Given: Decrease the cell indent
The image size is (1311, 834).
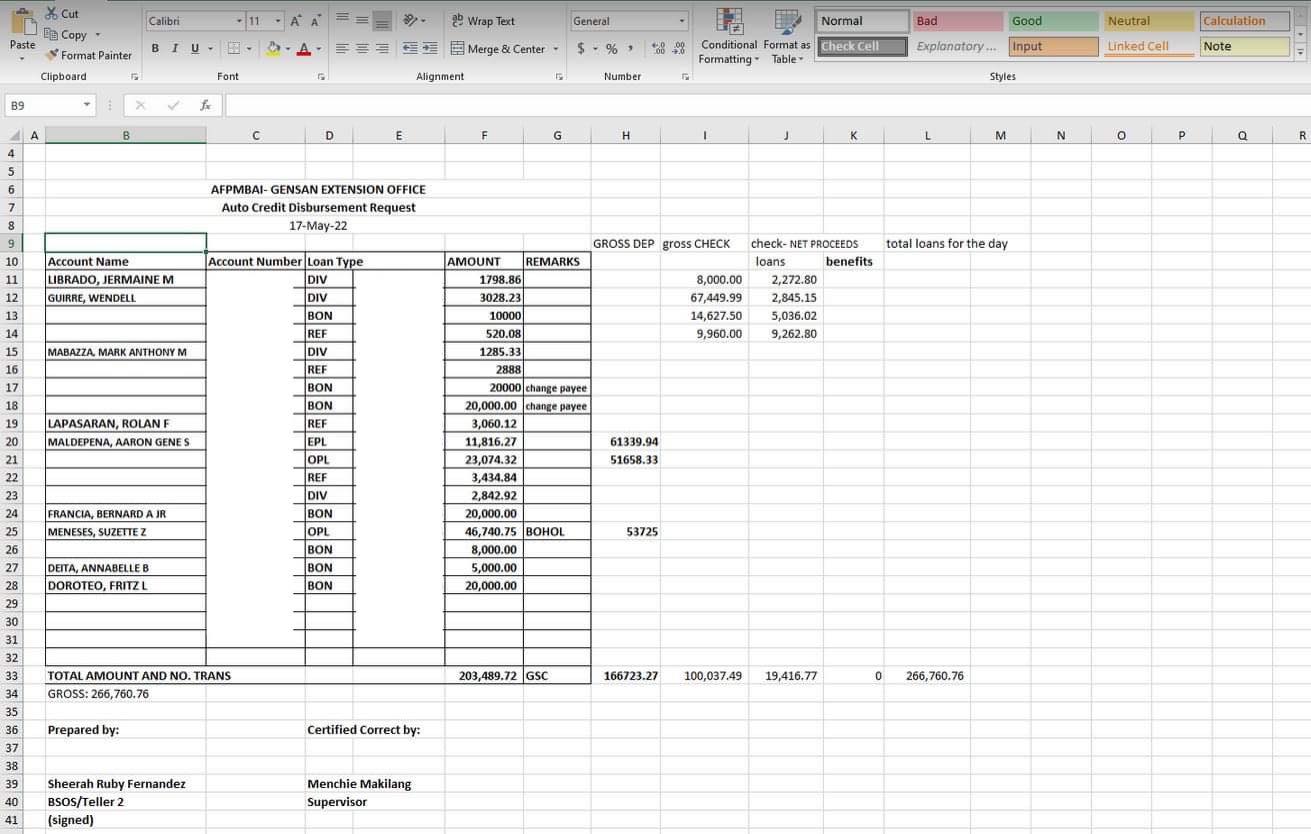Looking at the screenshot, I should pyautogui.click(x=410, y=48).
